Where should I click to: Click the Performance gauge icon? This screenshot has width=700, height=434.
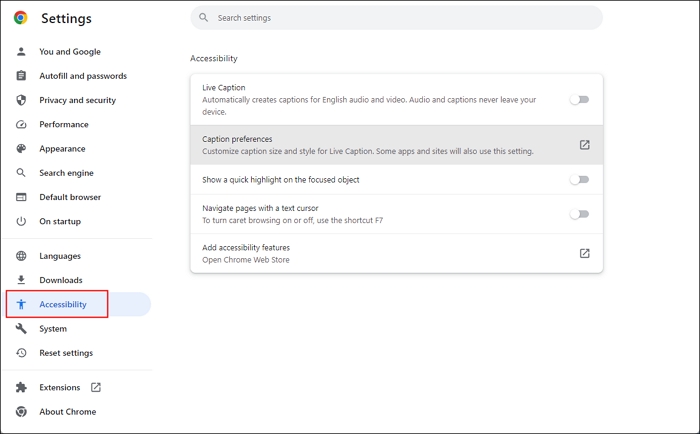coord(21,125)
